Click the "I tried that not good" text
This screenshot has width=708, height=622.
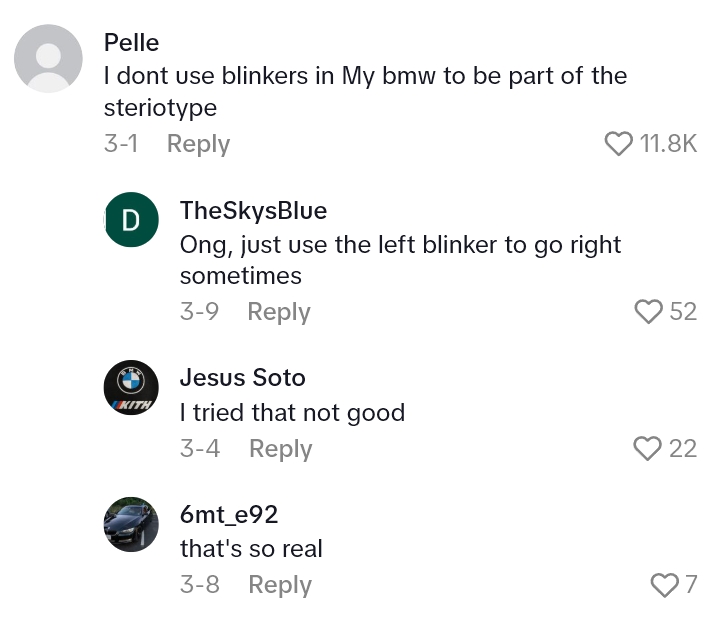pyautogui.click(x=292, y=413)
